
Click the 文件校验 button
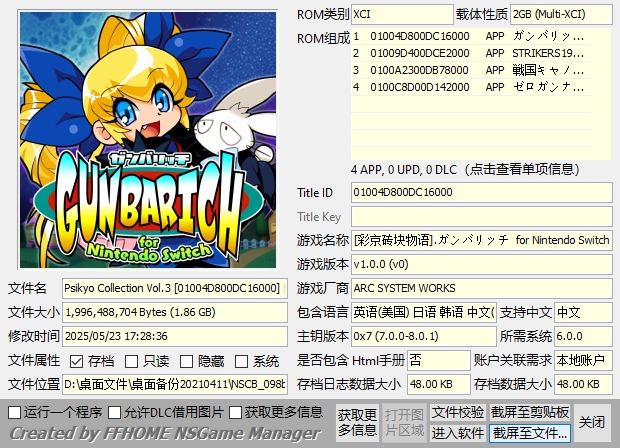458,412
